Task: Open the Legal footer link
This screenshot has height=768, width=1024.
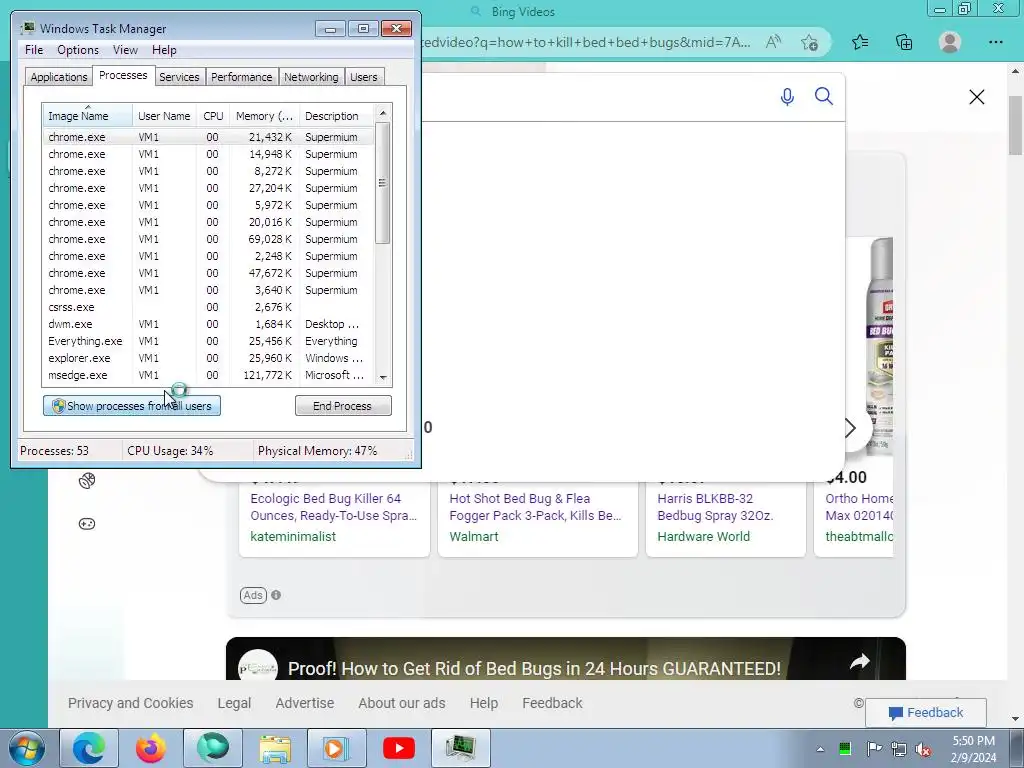Action: pyautogui.click(x=234, y=703)
